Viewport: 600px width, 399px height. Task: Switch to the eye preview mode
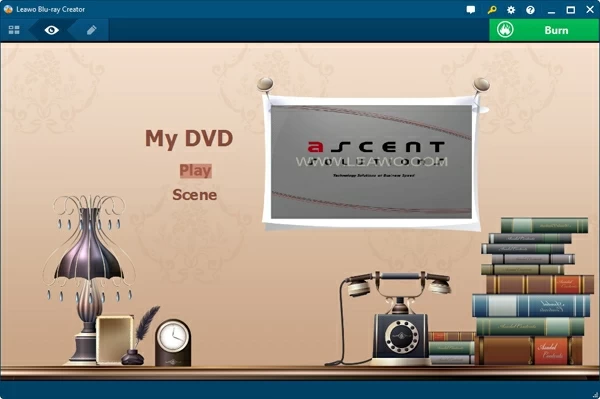[52, 30]
